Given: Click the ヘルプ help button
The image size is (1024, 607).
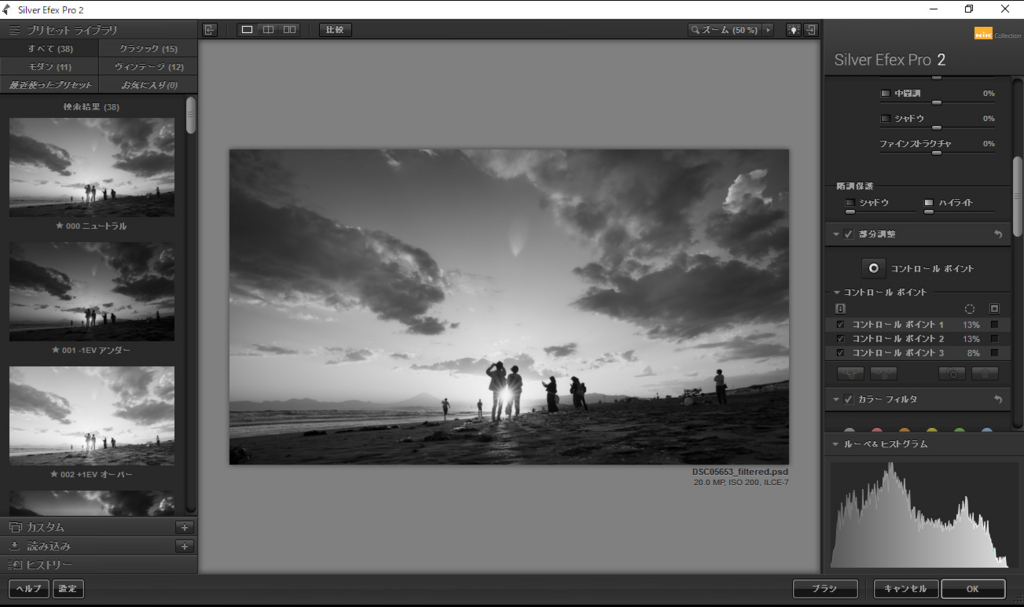Looking at the screenshot, I should pyautogui.click(x=29, y=589).
